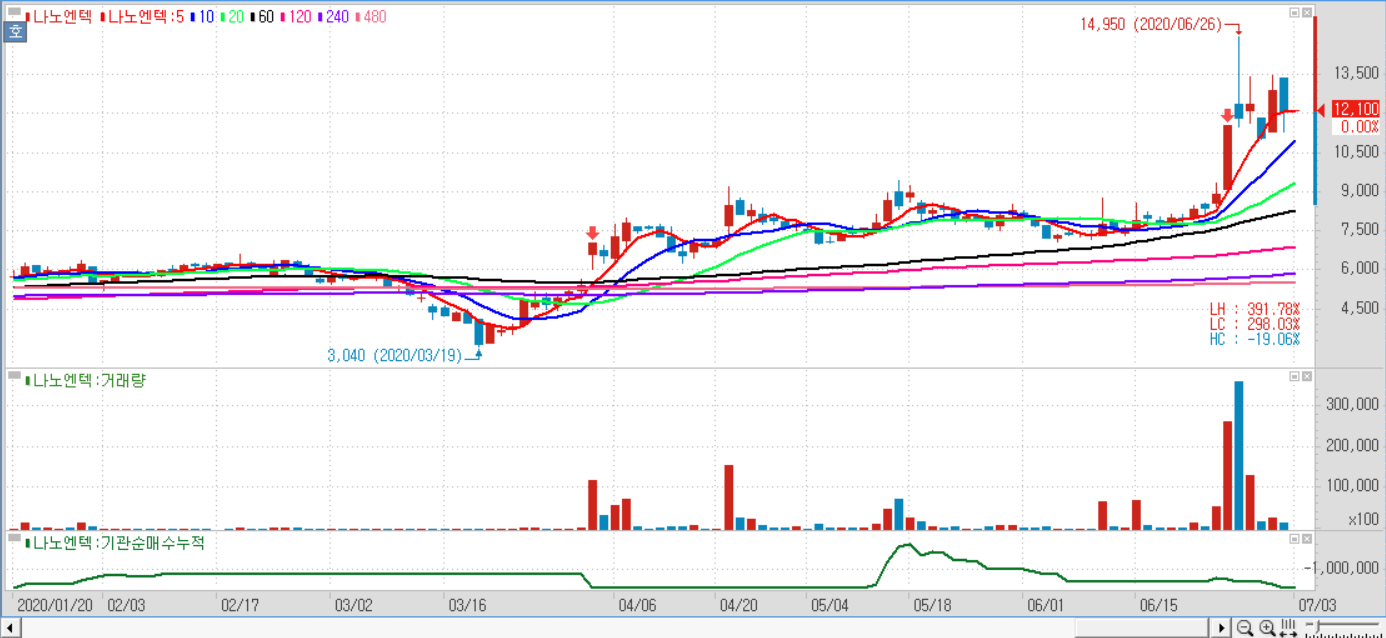Viewport: 1386px width, 638px height.
Task: Click the 300,000 volume axis label
Action: (x=1352, y=404)
